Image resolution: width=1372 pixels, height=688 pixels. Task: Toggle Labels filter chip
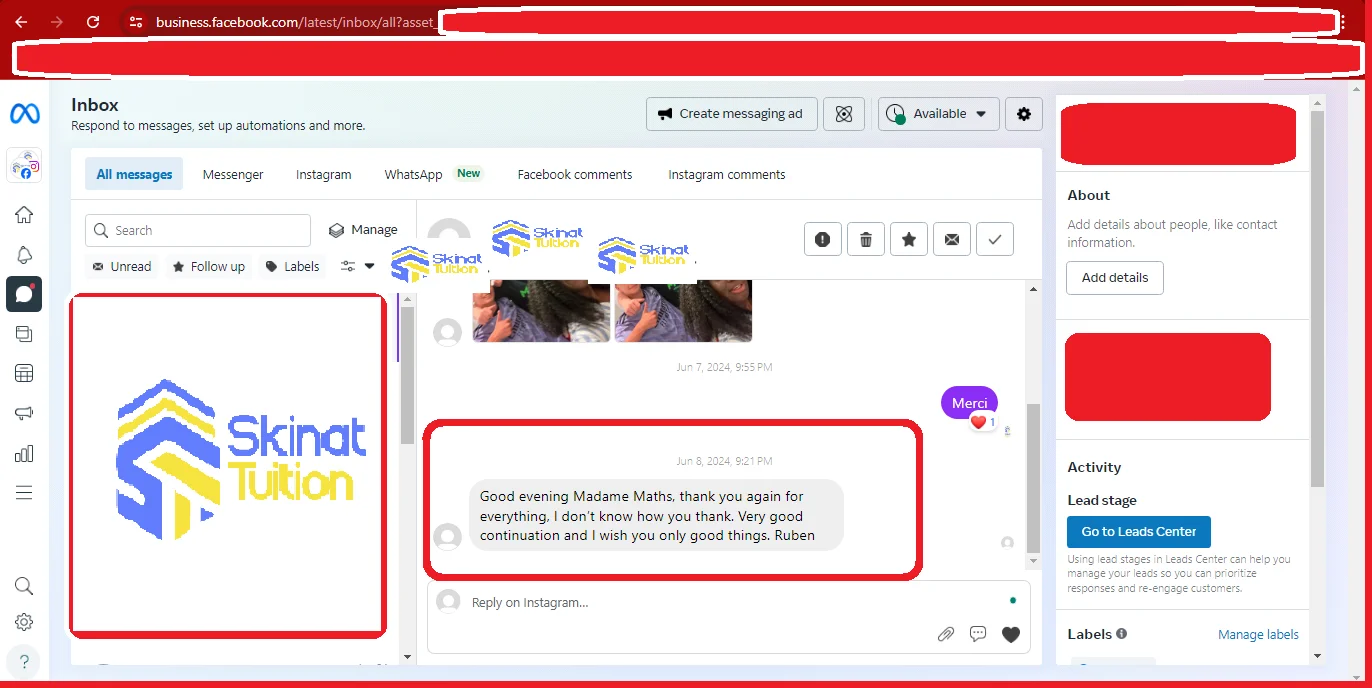pos(293,266)
